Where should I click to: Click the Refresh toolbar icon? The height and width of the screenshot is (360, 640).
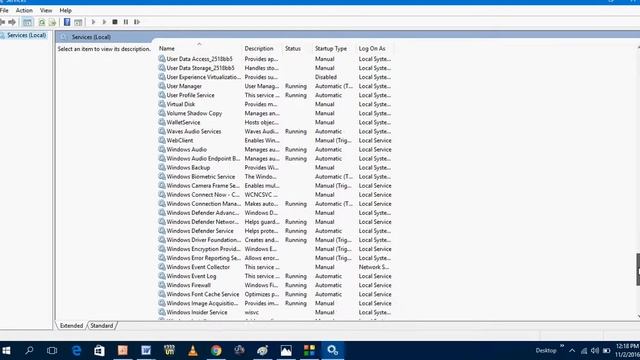42,22
